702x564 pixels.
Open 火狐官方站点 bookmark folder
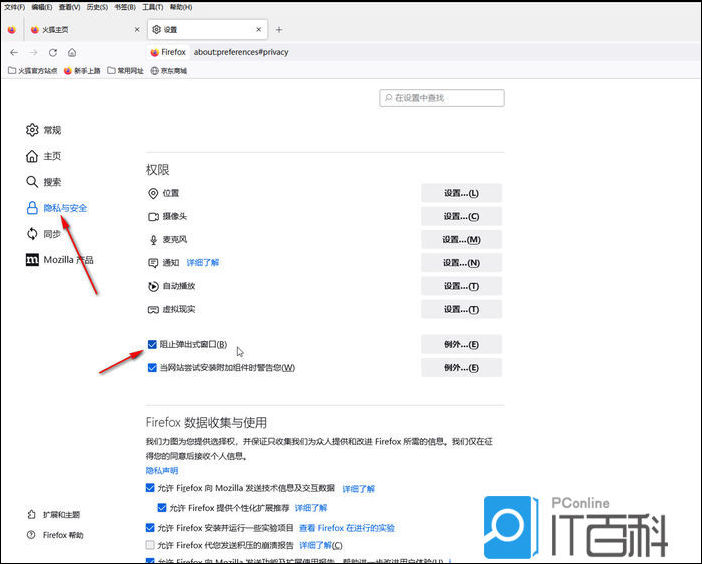coord(33,71)
